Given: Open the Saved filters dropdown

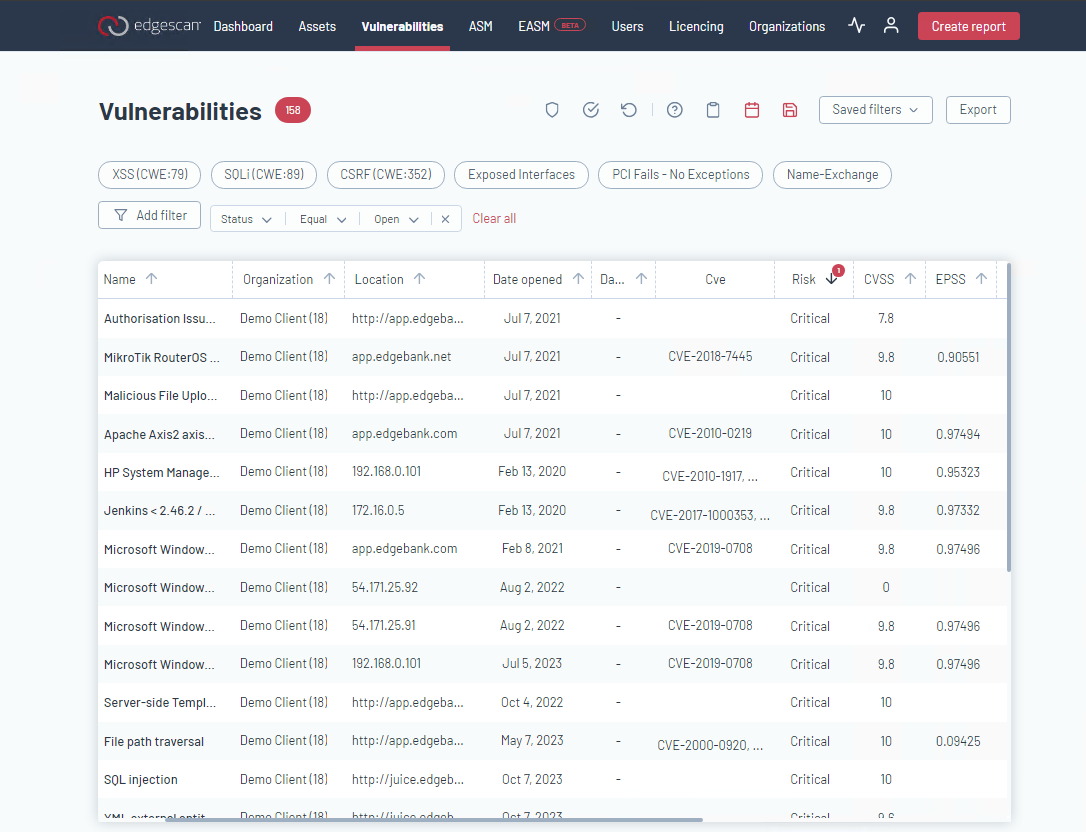Looking at the screenshot, I should point(875,110).
